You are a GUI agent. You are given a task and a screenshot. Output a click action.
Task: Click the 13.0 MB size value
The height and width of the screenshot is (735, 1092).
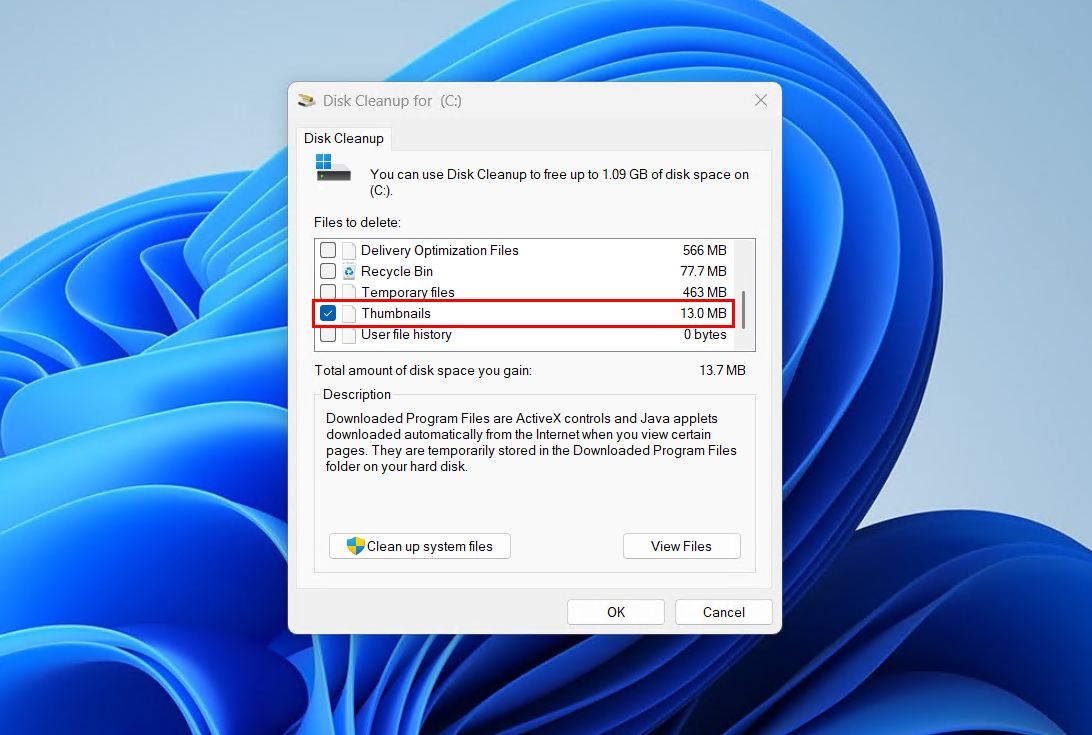pos(703,314)
